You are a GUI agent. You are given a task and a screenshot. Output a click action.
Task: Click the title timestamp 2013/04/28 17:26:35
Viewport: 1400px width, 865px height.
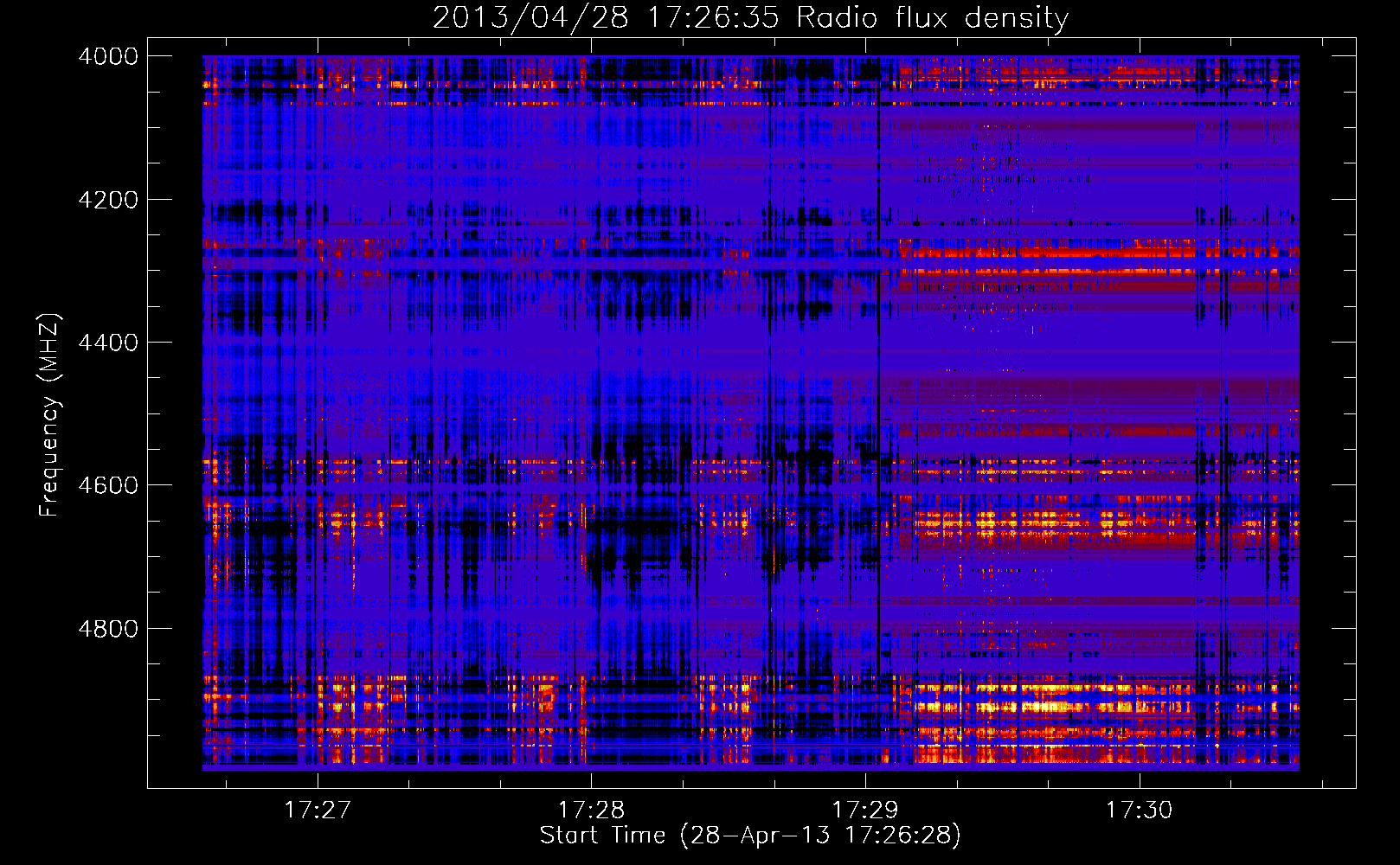606,18
